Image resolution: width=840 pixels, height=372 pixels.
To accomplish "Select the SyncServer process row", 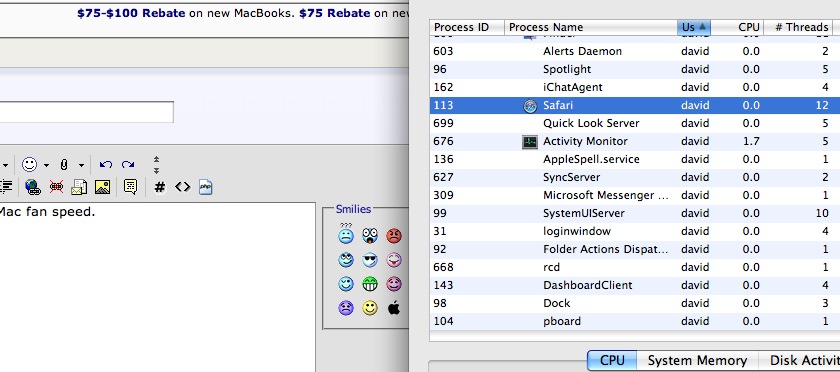I will pos(635,177).
